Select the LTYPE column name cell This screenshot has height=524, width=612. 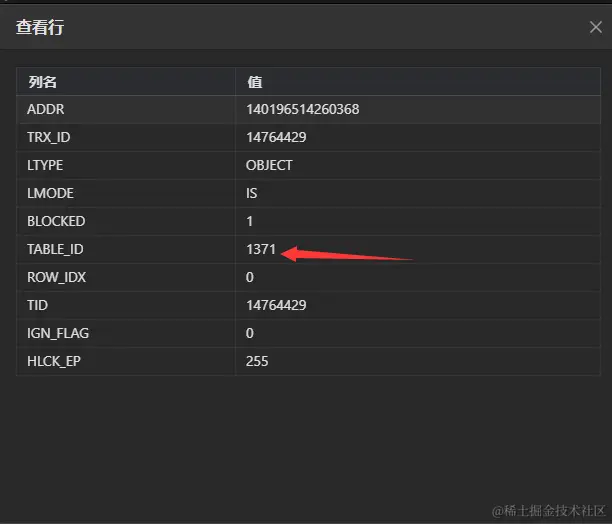(126, 165)
